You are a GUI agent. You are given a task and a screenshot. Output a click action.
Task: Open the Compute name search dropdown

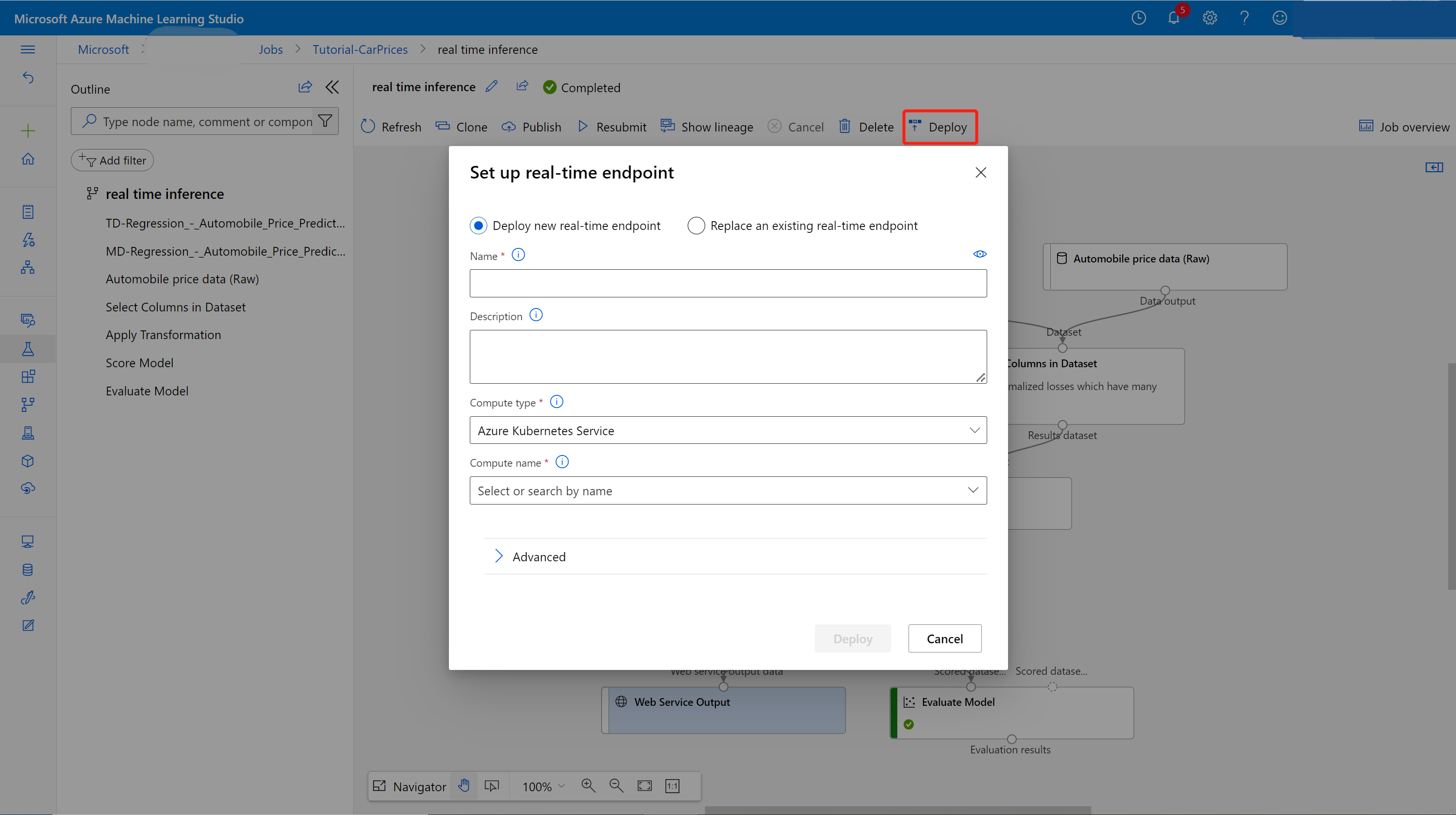(x=728, y=490)
